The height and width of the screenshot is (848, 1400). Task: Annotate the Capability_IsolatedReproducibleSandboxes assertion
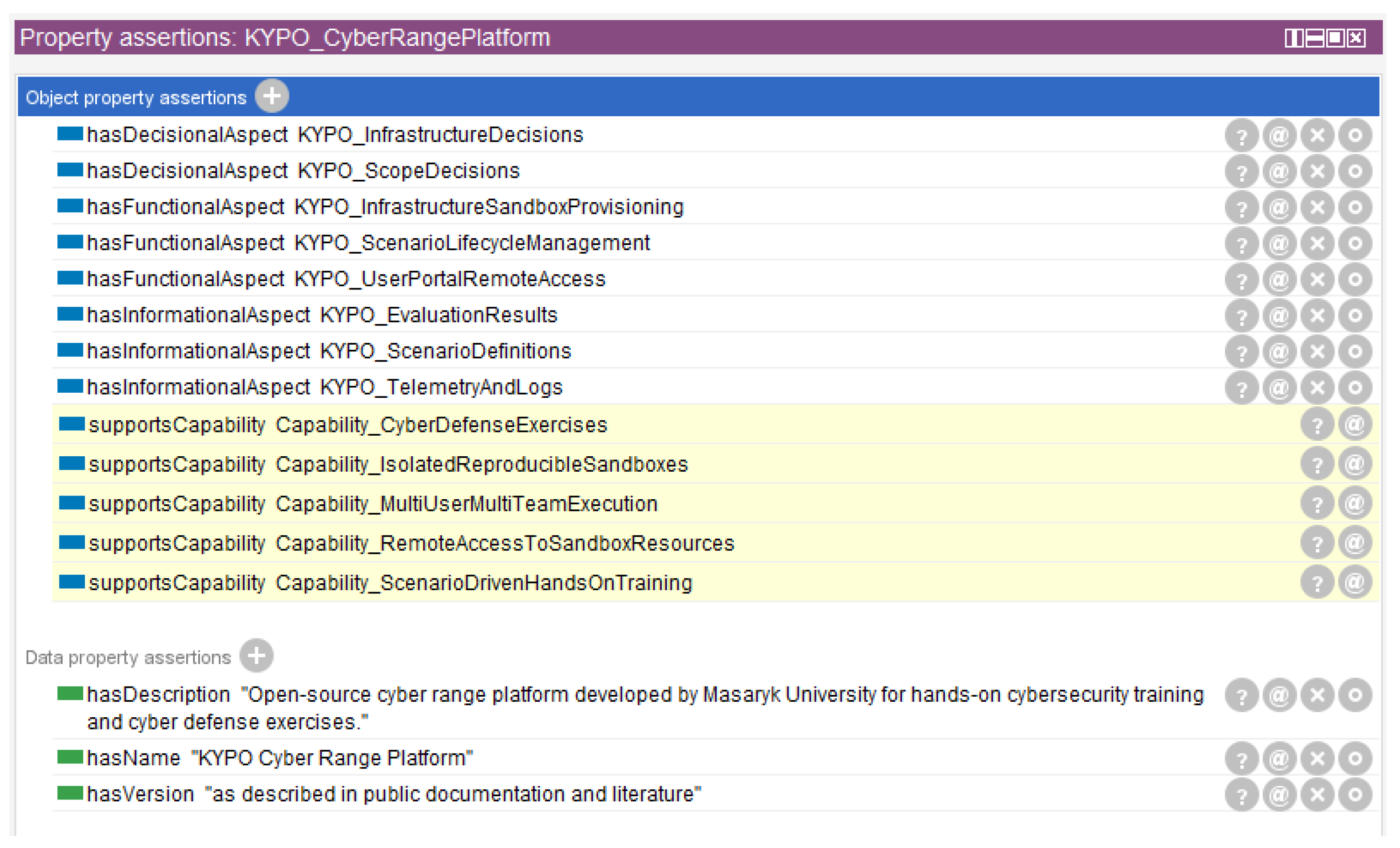click(x=1356, y=464)
